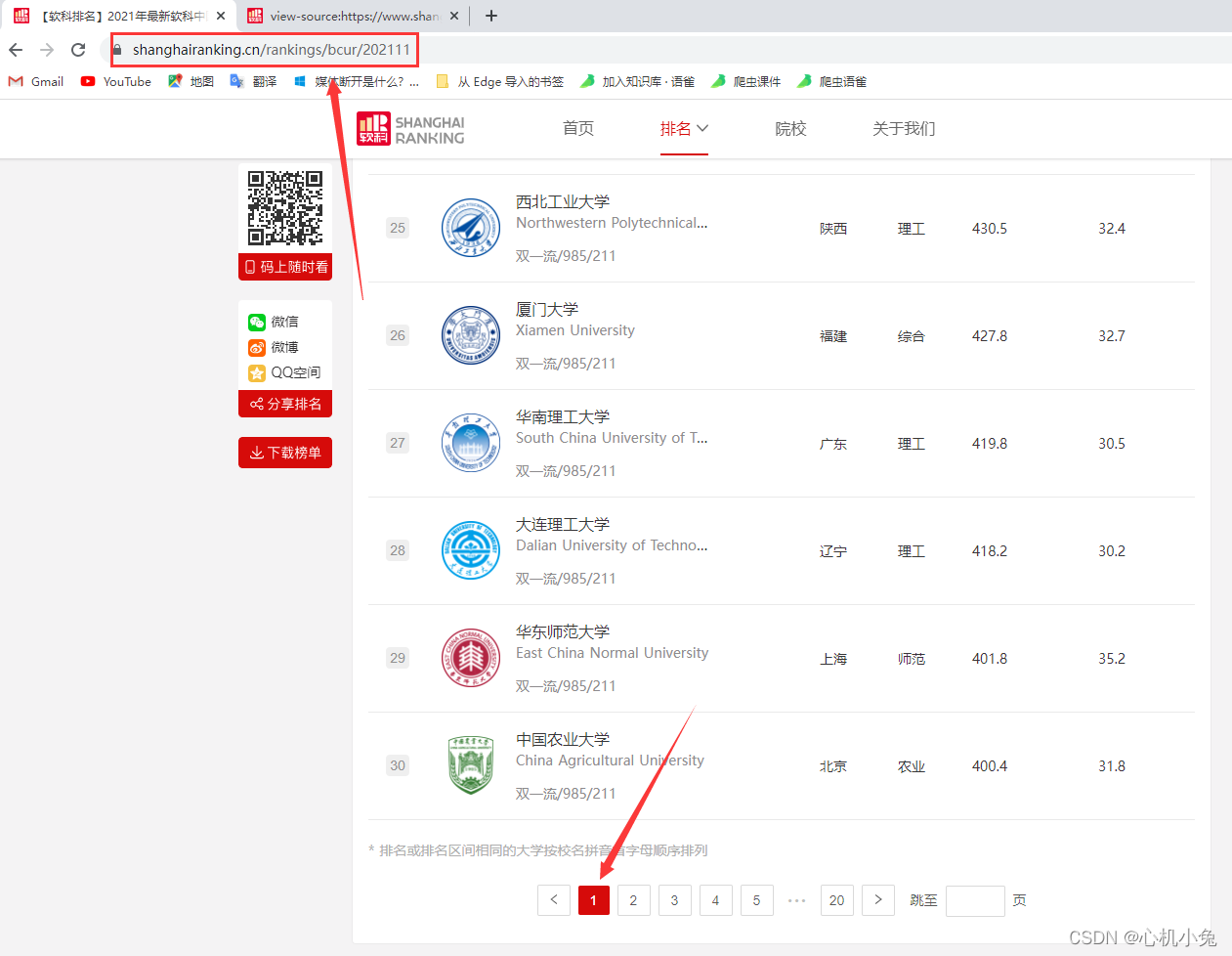Open a new tab with the plus icon
Screen dimensions: 1232x956
[491, 16]
